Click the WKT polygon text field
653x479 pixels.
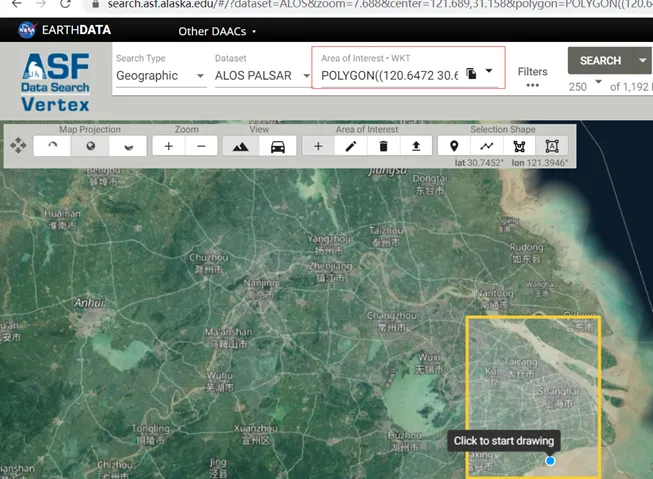pyautogui.click(x=389, y=75)
